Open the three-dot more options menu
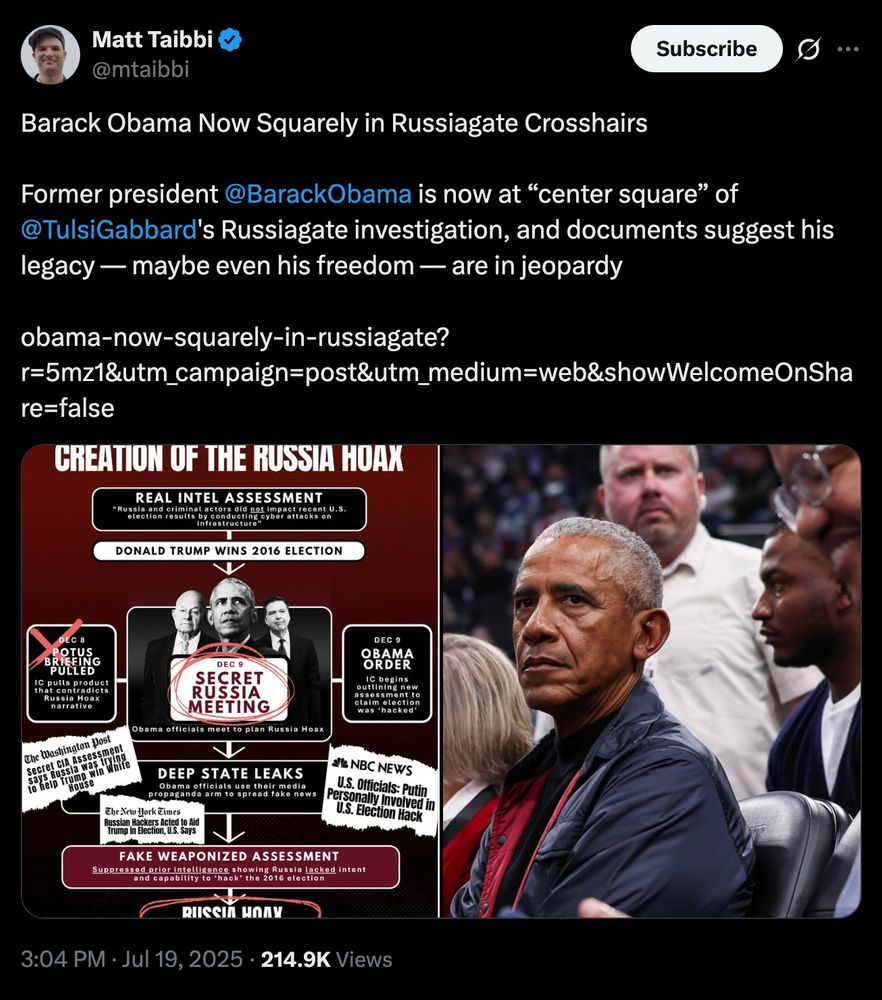Image resolution: width=882 pixels, height=1000 pixels. (848, 49)
